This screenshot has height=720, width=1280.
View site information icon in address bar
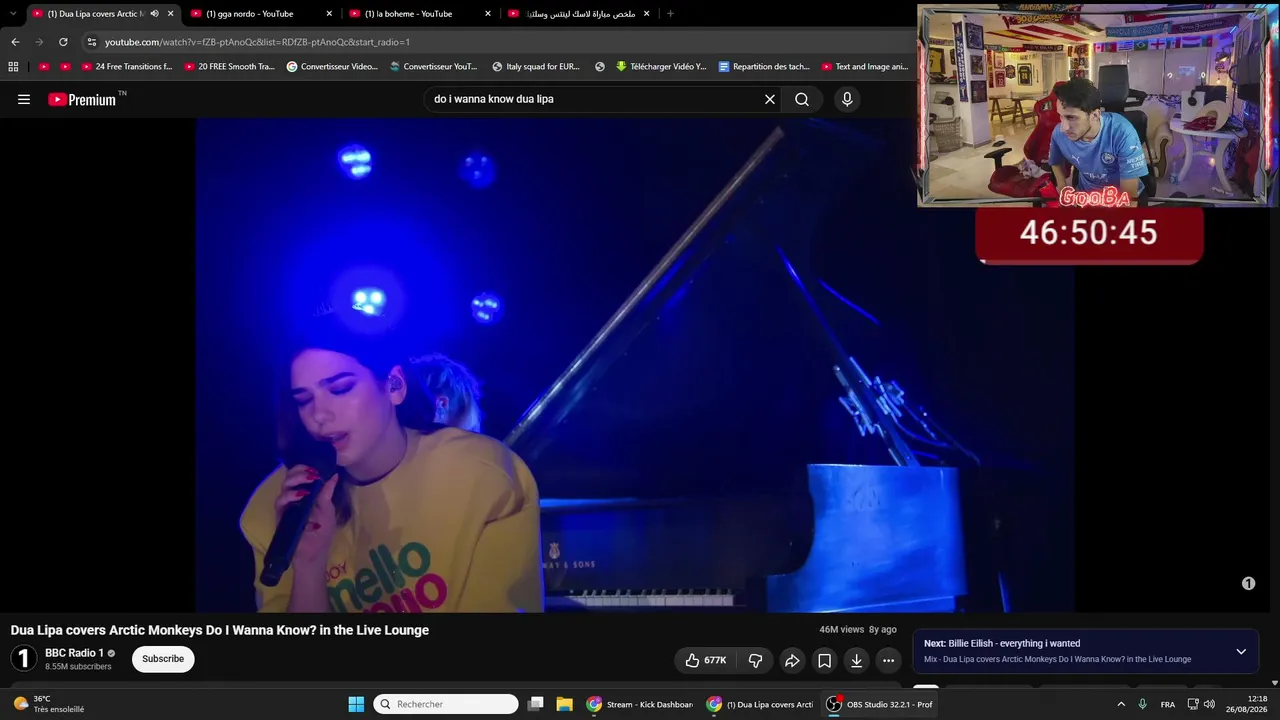click(x=92, y=42)
